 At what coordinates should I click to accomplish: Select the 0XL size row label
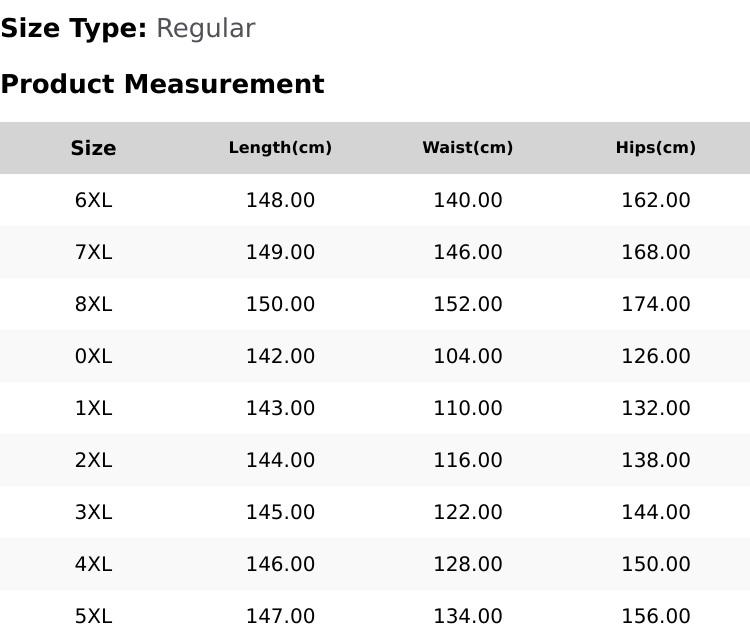coord(93,356)
